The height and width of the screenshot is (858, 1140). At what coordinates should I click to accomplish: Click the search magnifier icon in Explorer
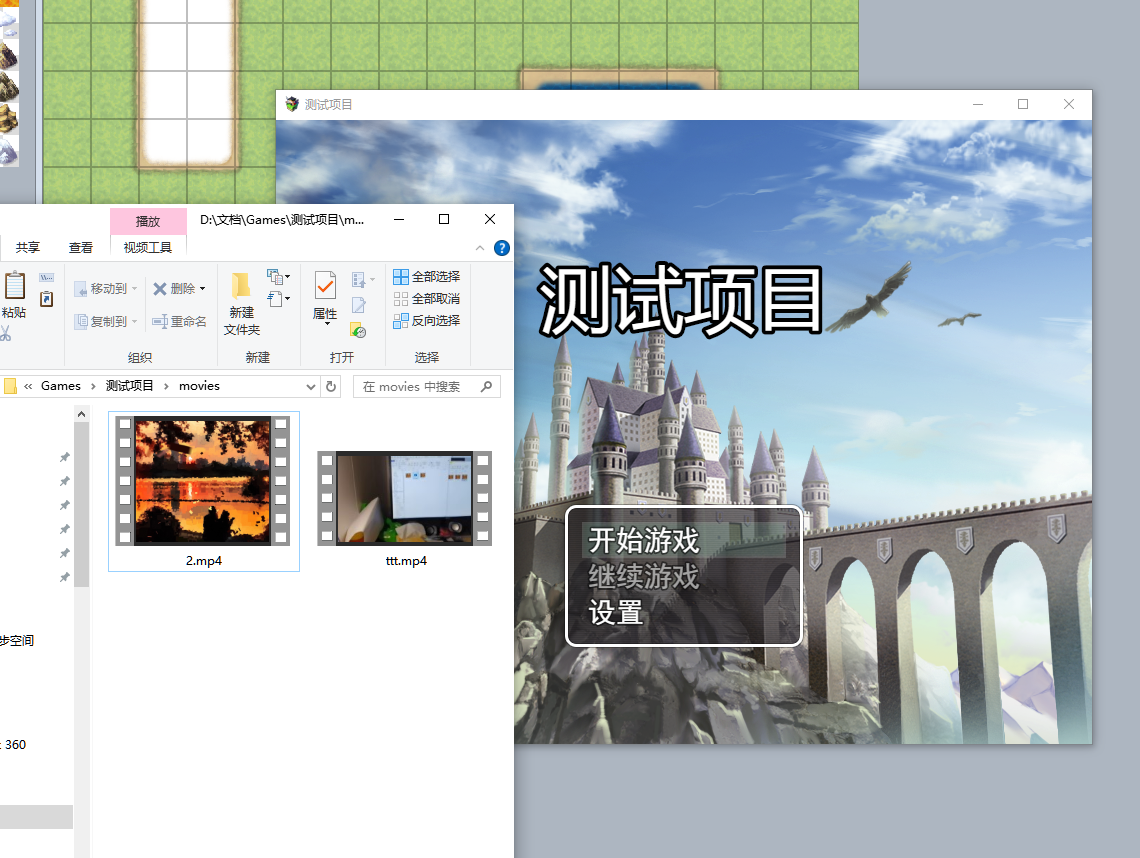click(486, 386)
